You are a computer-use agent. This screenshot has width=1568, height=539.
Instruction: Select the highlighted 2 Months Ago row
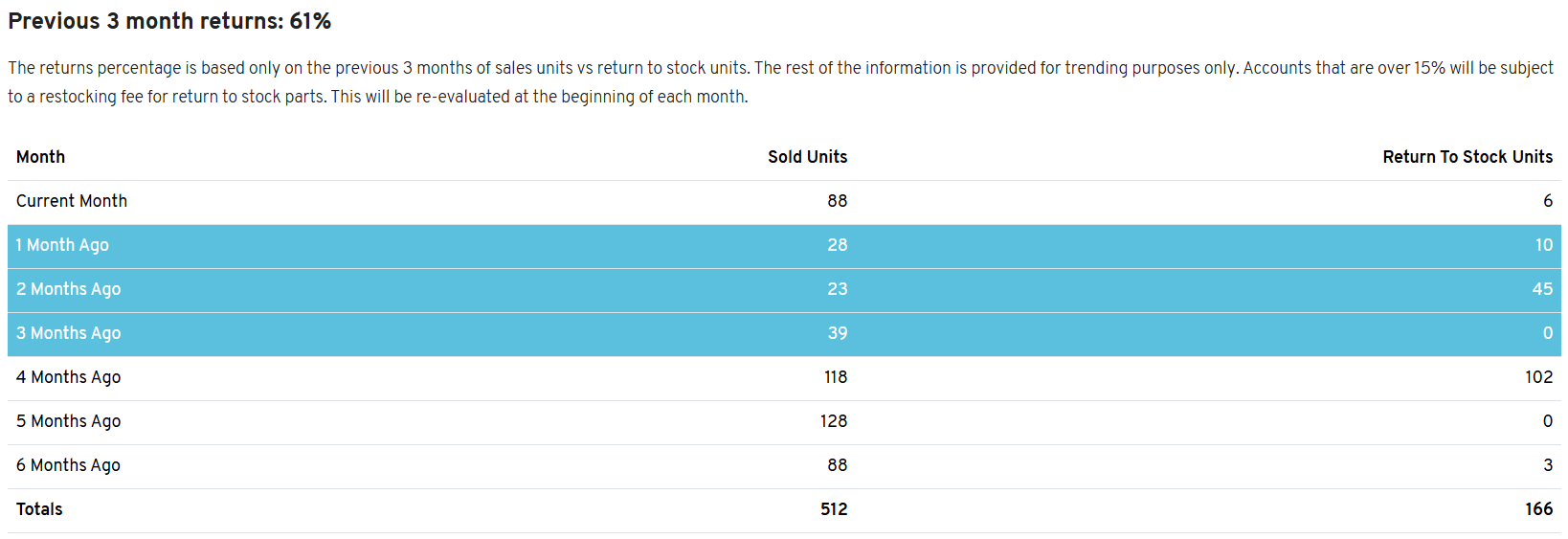(x=68, y=289)
